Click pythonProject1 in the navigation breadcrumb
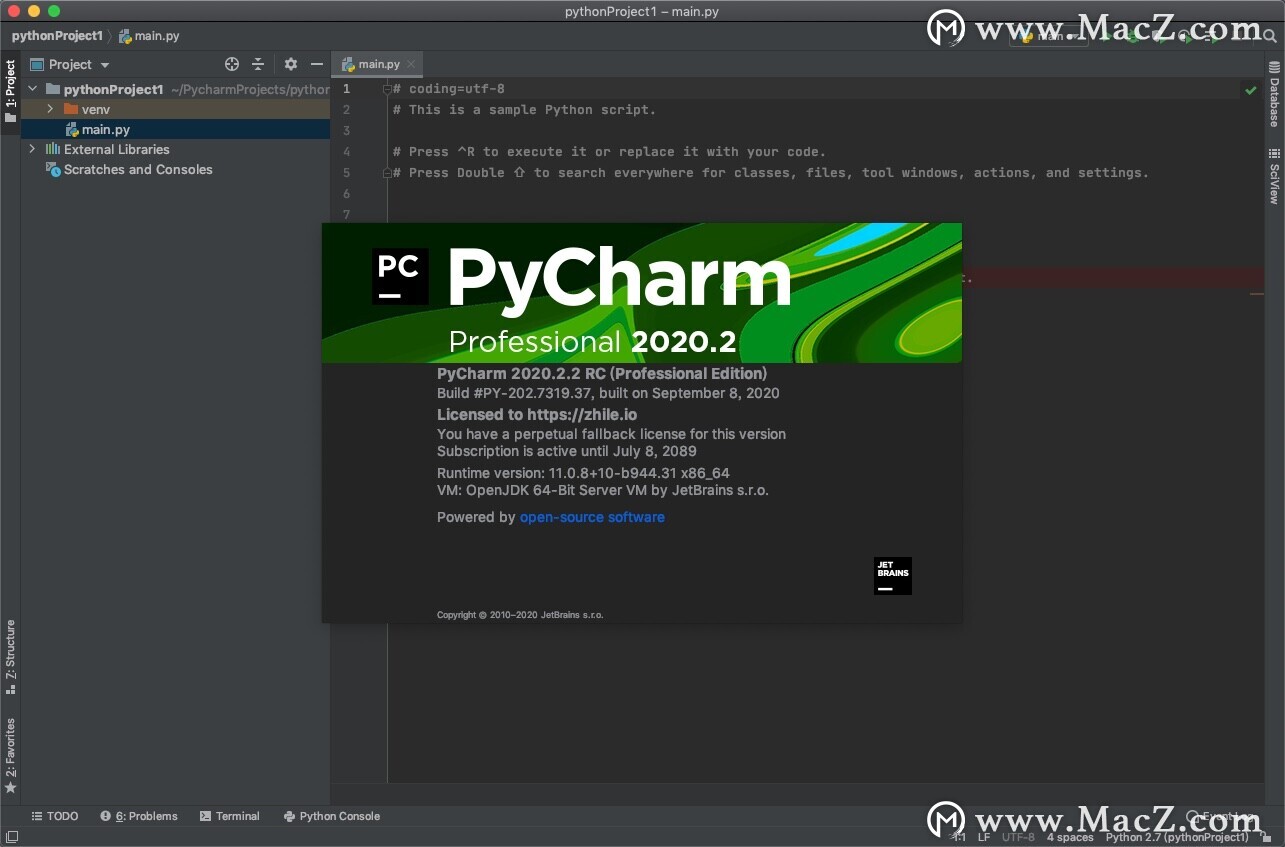This screenshot has width=1285, height=847. click(x=57, y=35)
